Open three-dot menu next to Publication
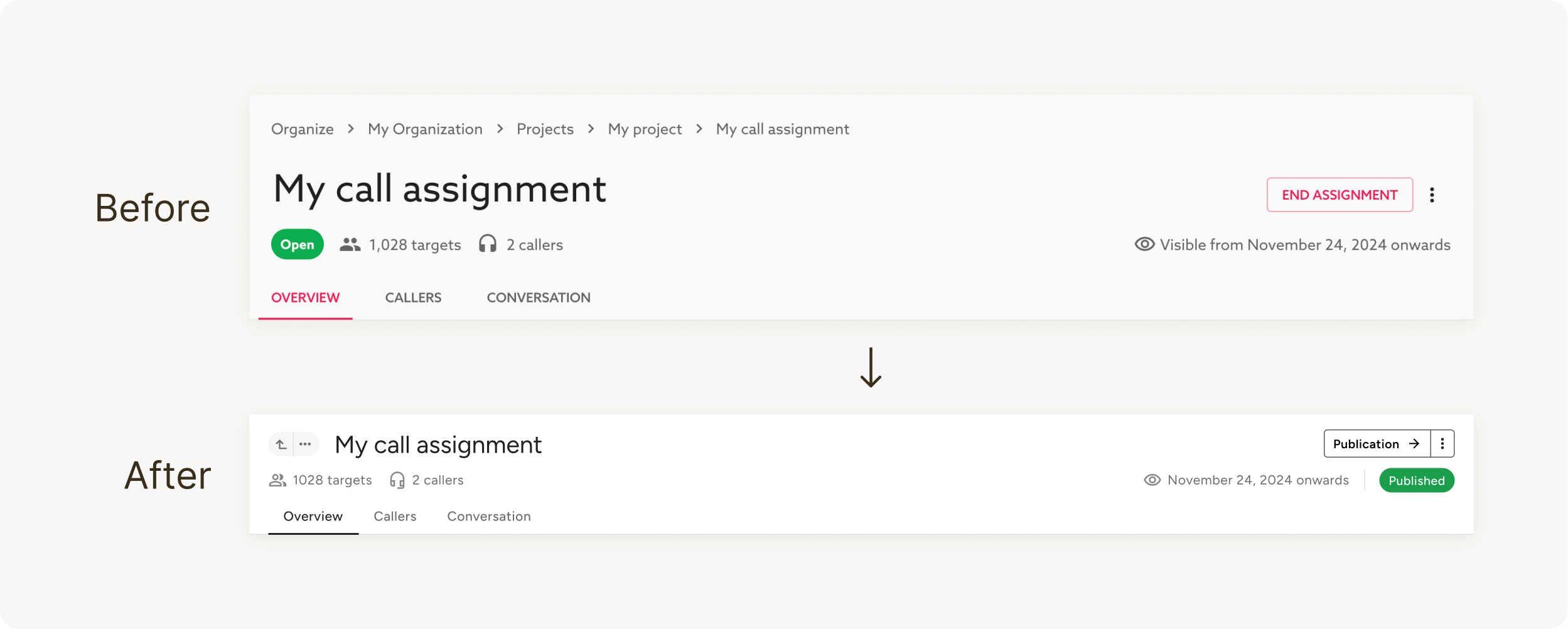The image size is (1568, 629). tap(1442, 444)
